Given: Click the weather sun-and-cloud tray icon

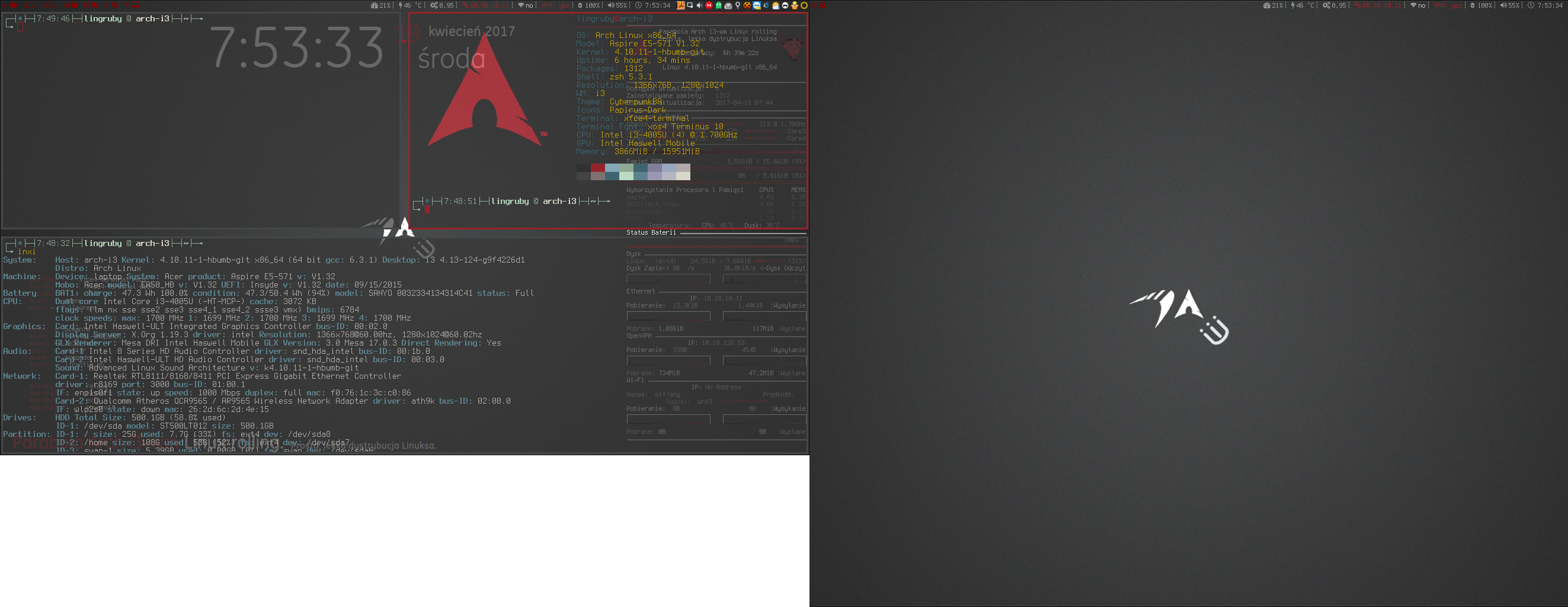Looking at the screenshot, I should pyautogui.click(x=776, y=5).
